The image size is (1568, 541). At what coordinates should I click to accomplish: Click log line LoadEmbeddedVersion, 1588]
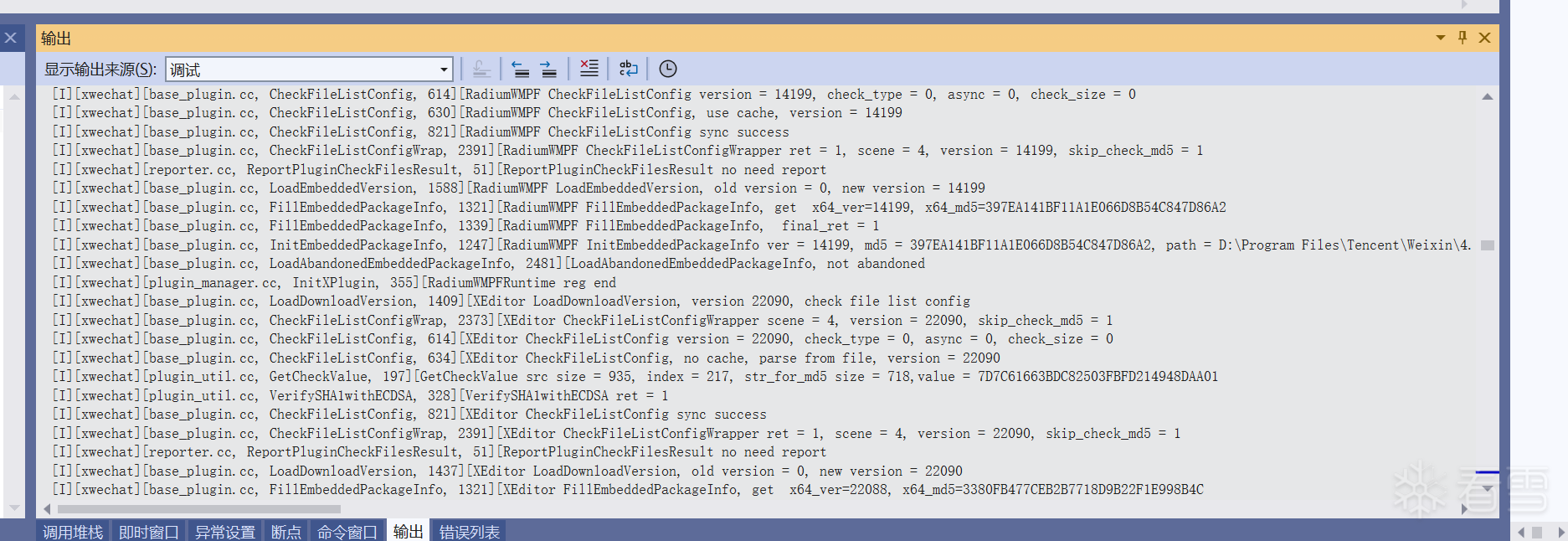518,188
